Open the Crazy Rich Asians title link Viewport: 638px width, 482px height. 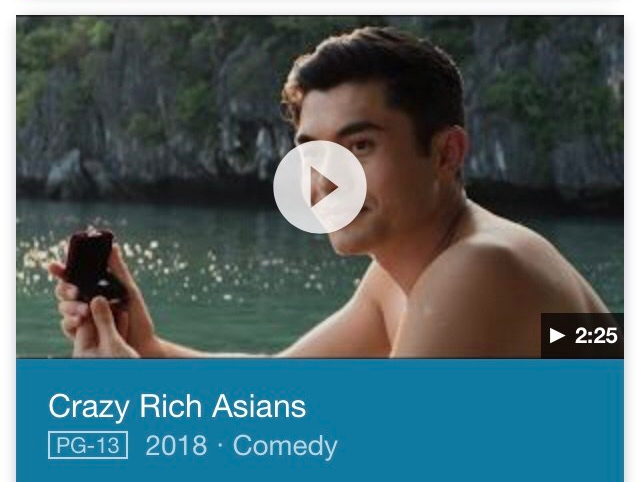[x=177, y=406]
